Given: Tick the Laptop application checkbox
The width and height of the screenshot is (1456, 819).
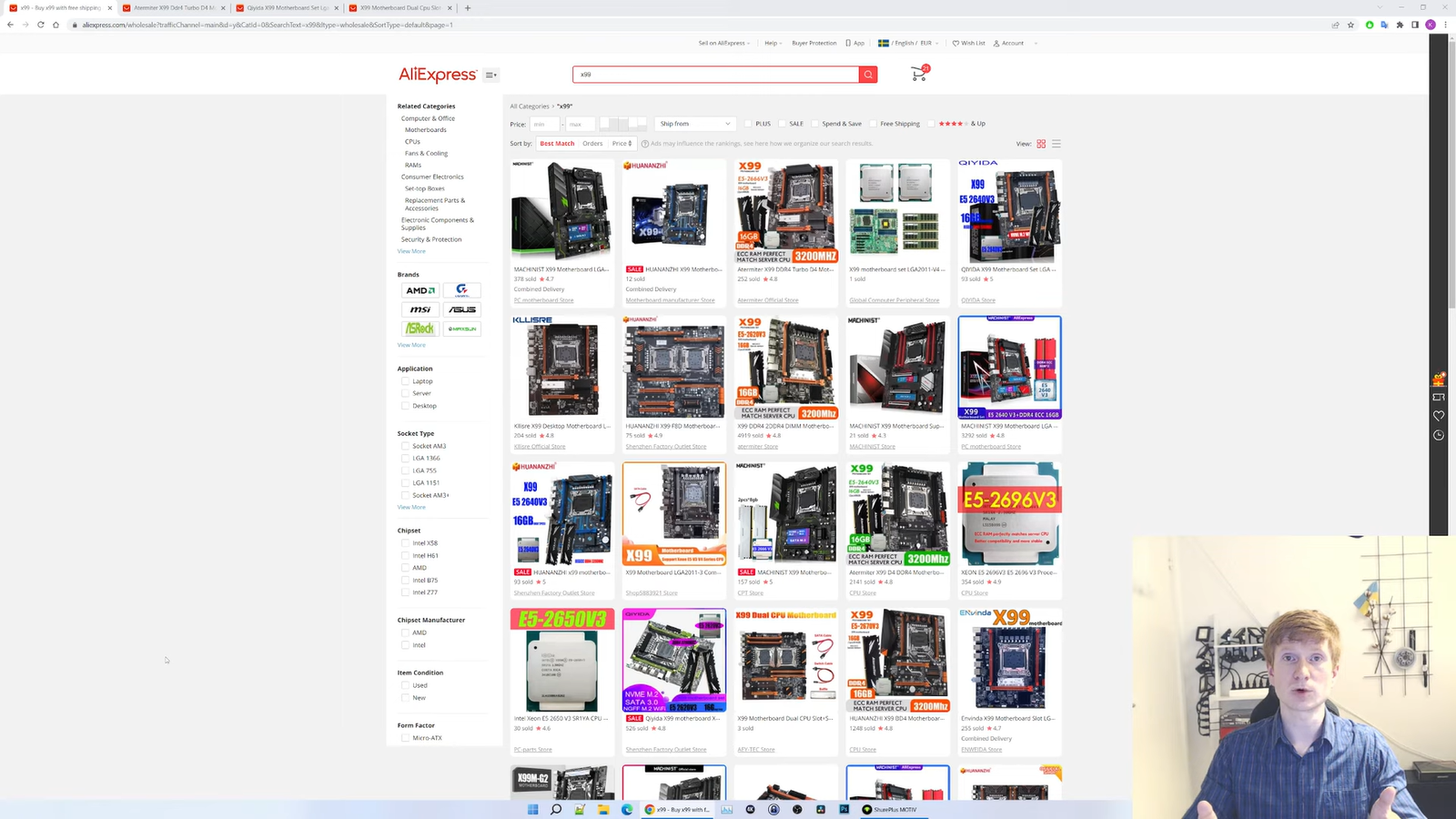Looking at the screenshot, I should point(406,381).
